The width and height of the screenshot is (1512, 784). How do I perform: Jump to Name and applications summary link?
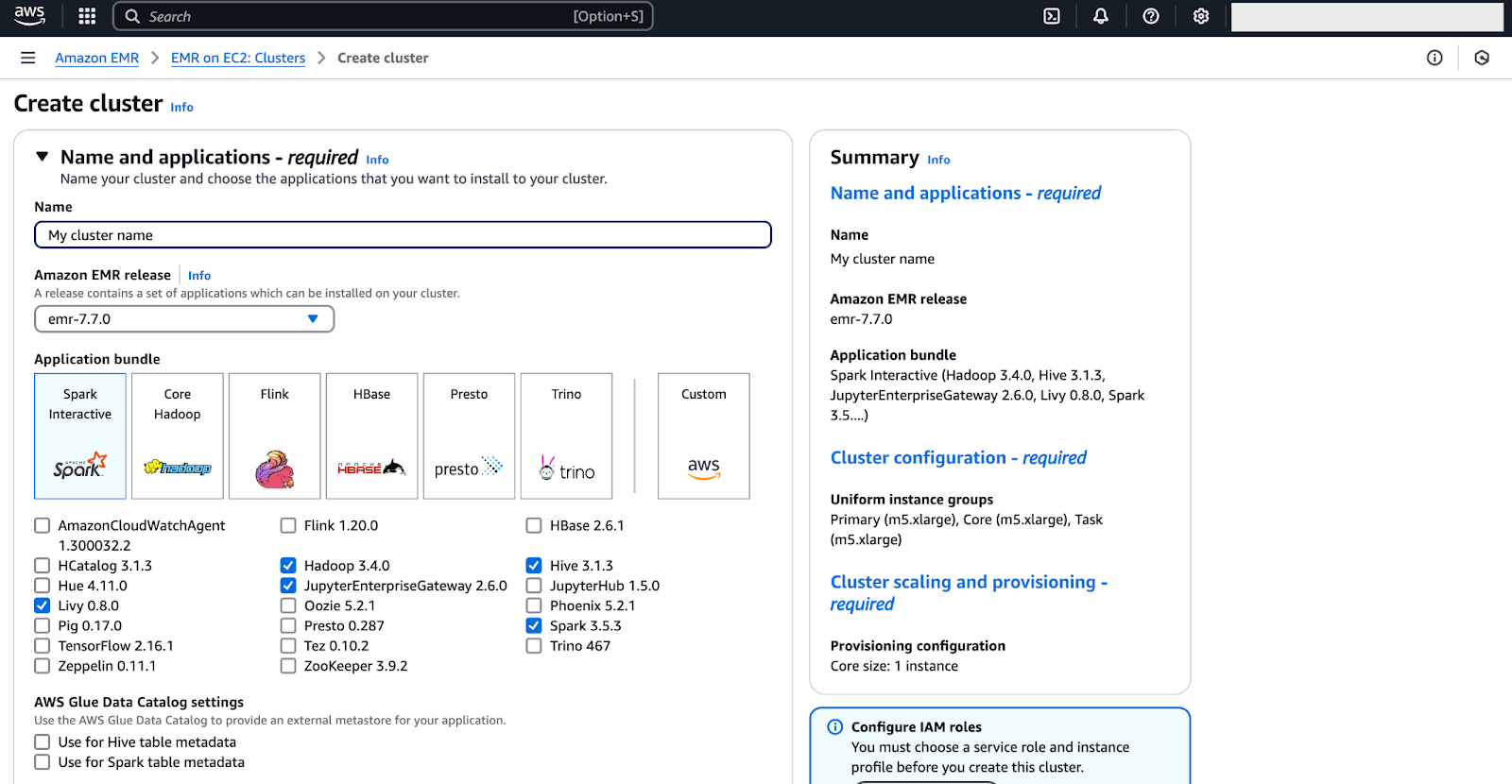click(966, 193)
